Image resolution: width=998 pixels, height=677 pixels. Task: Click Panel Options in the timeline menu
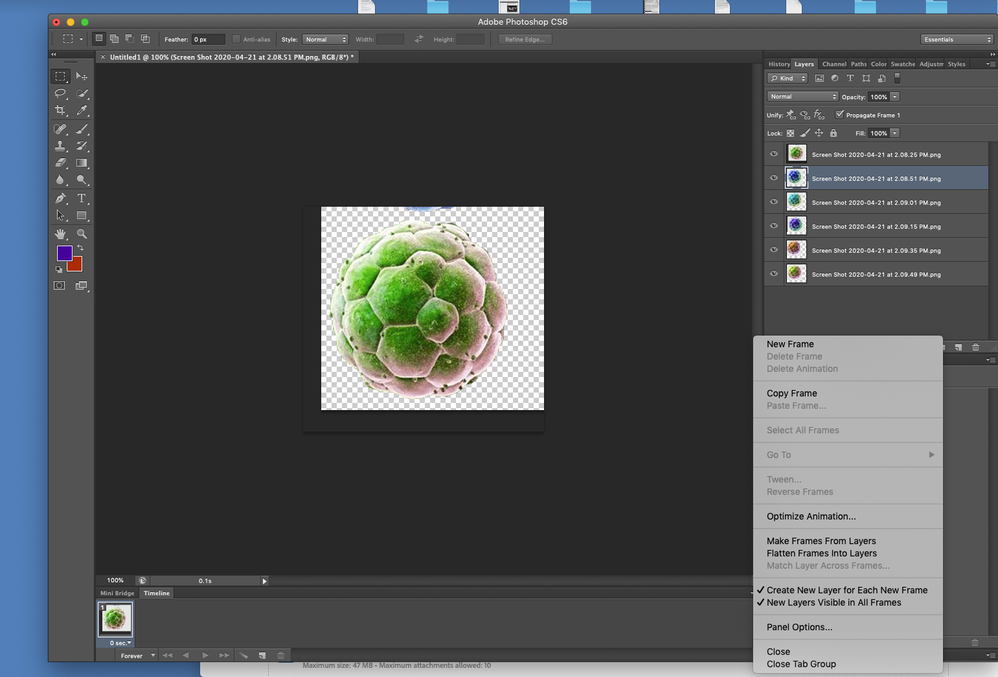799,627
